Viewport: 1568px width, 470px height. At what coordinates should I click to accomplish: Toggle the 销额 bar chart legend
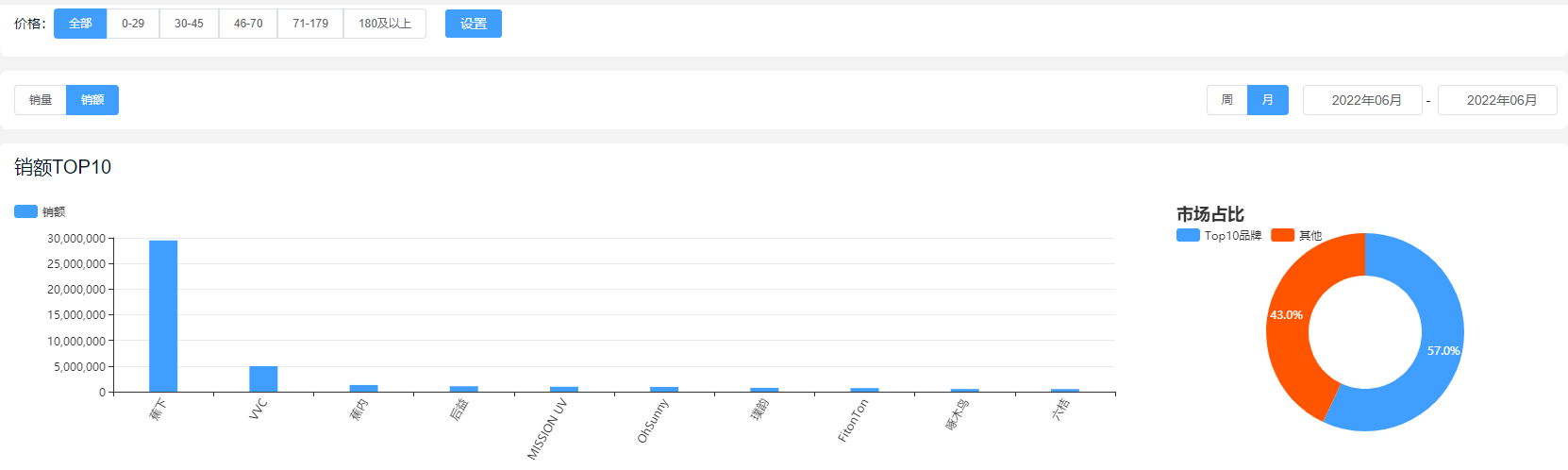coord(40,211)
